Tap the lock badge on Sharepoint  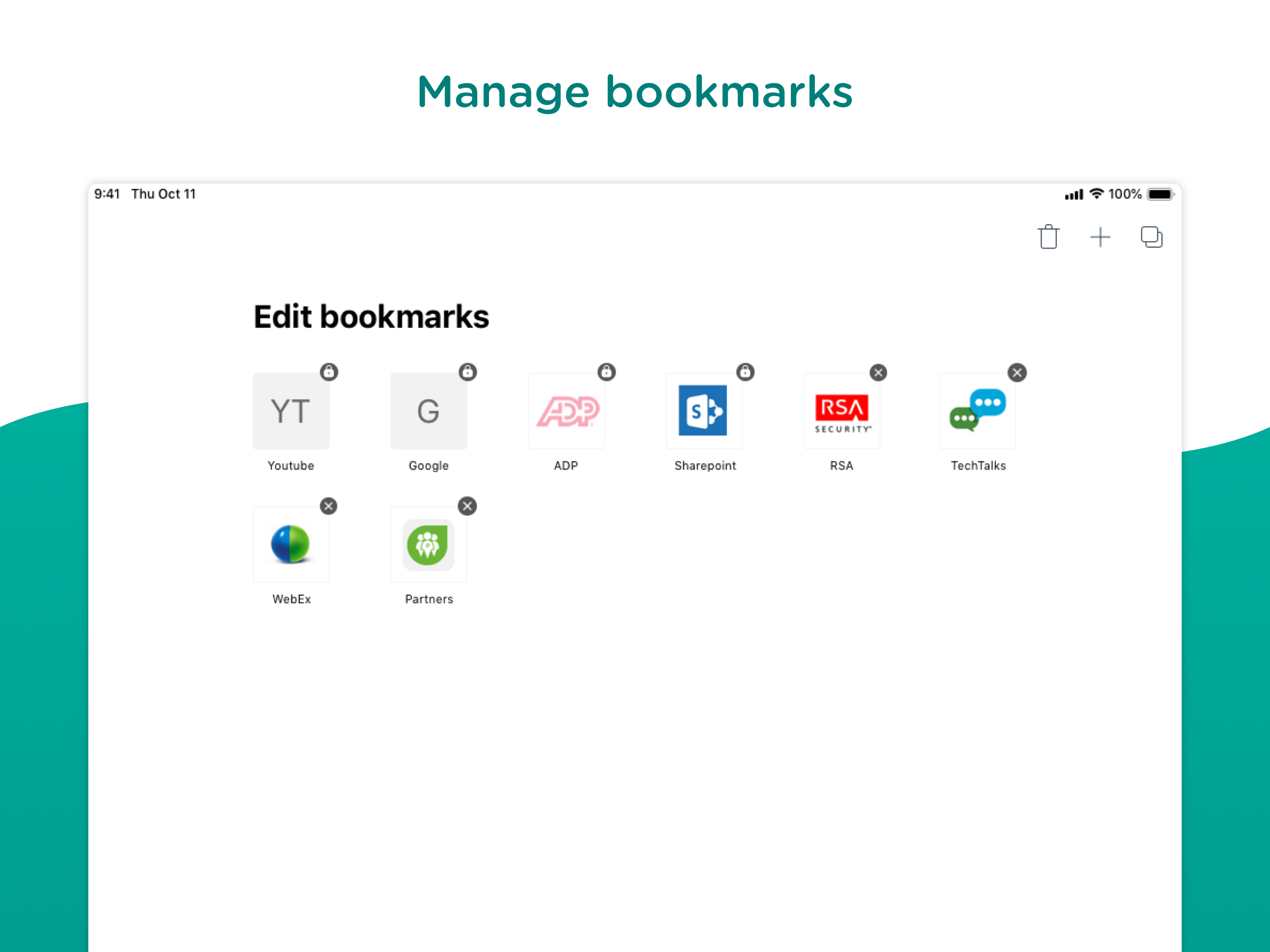click(x=745, y=372)
